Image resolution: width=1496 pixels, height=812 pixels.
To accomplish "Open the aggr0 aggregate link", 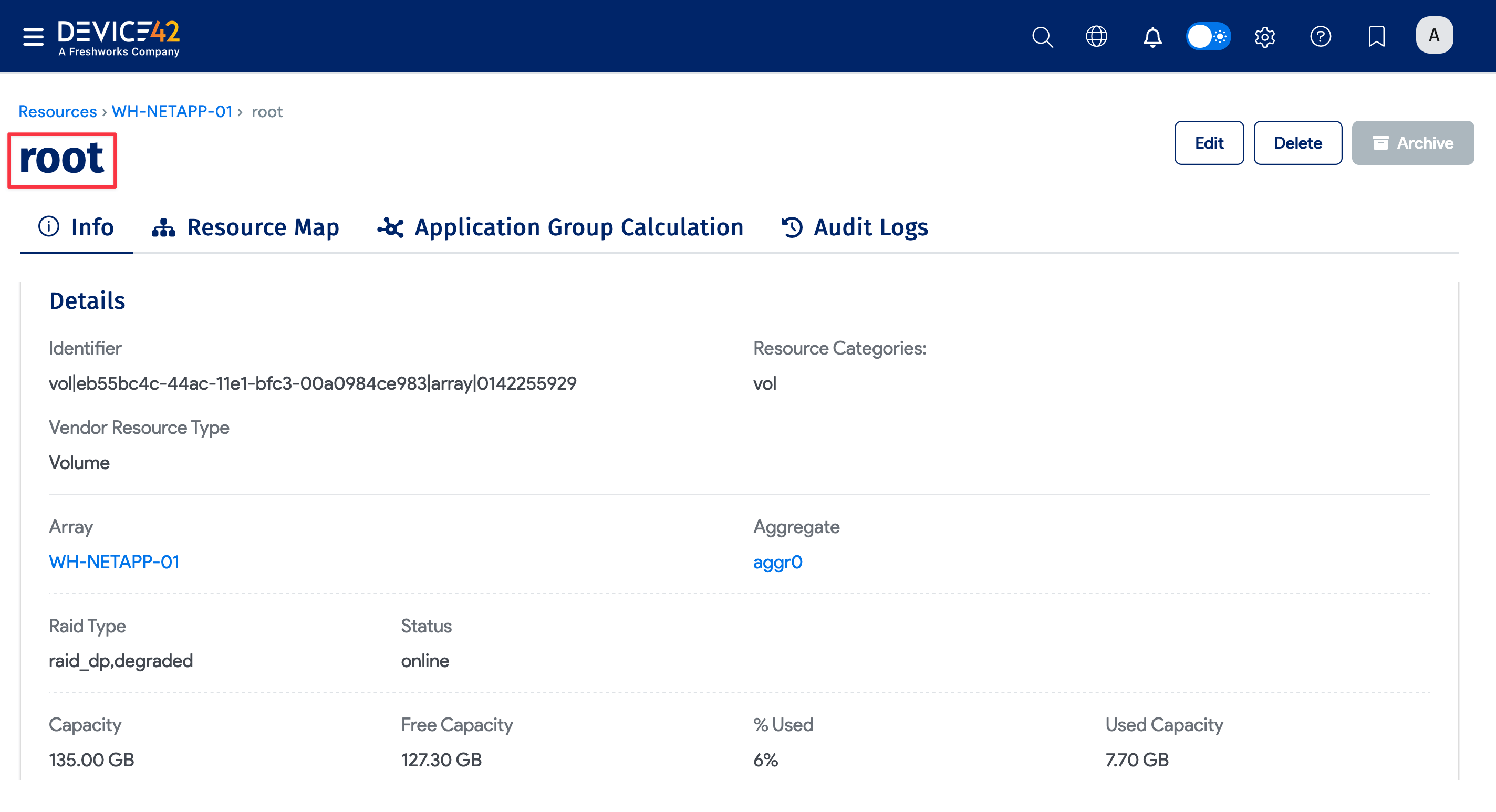I will (777, 561).
